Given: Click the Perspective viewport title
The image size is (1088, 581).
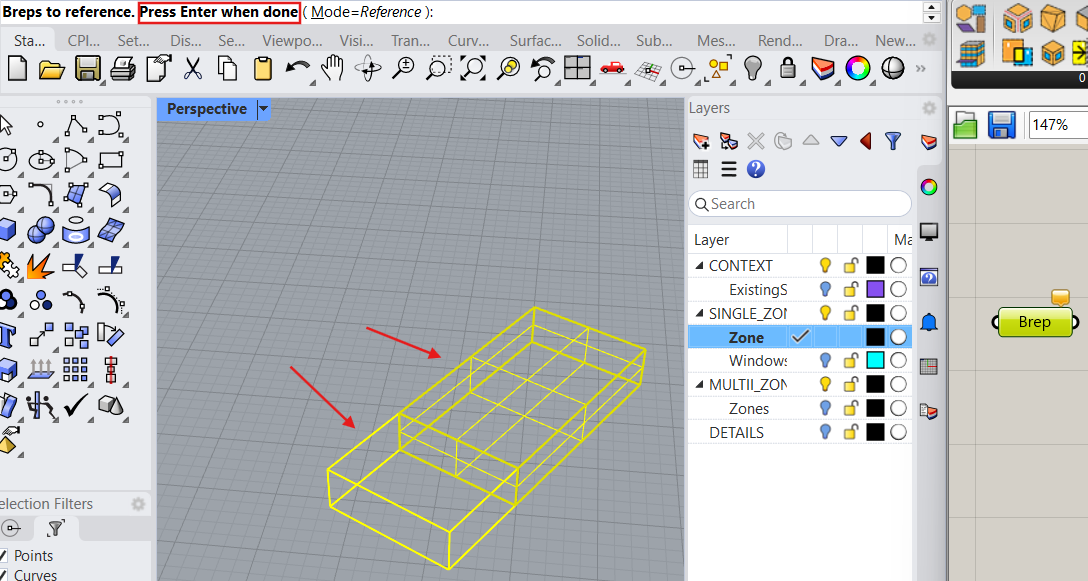Looking at the screenshot, I should tap(207, 109).
